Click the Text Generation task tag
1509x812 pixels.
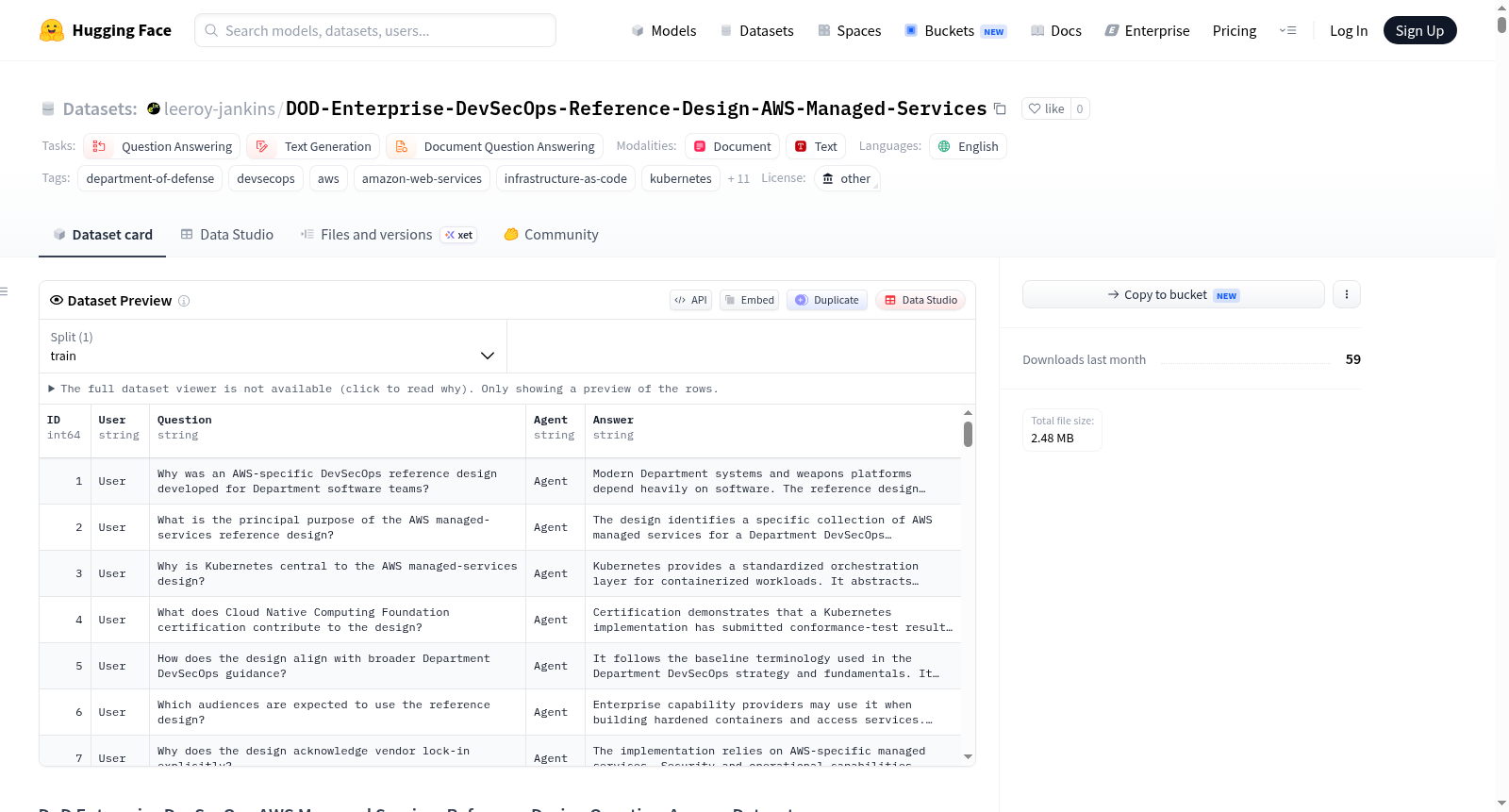point(313,146)
